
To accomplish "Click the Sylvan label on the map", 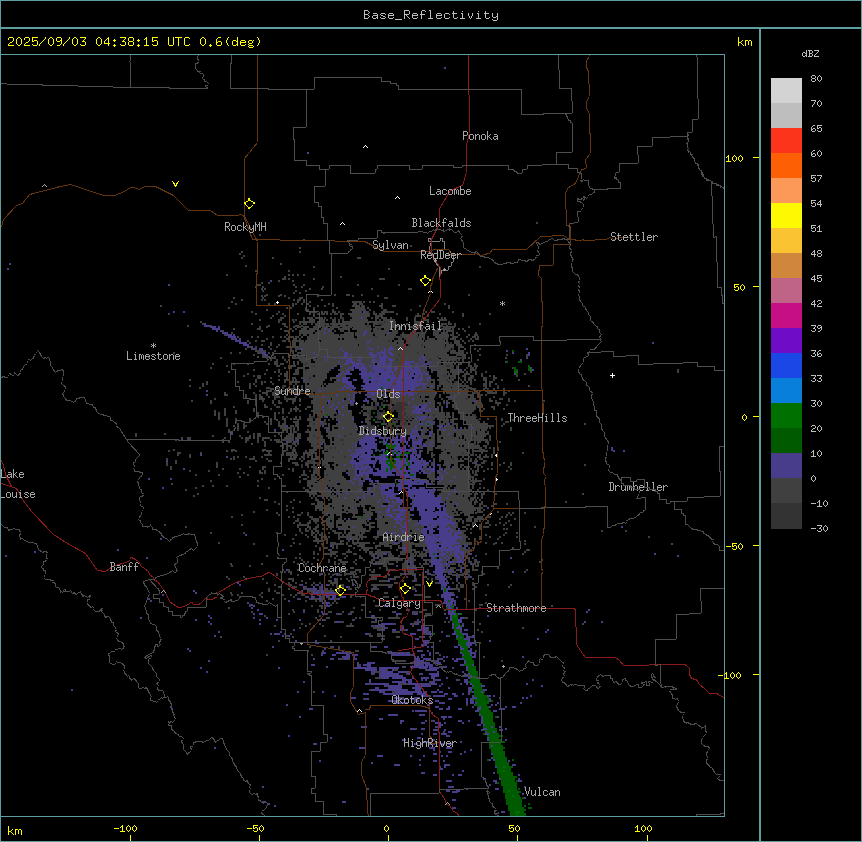I will pyautogui.click(x=390, y=245).
